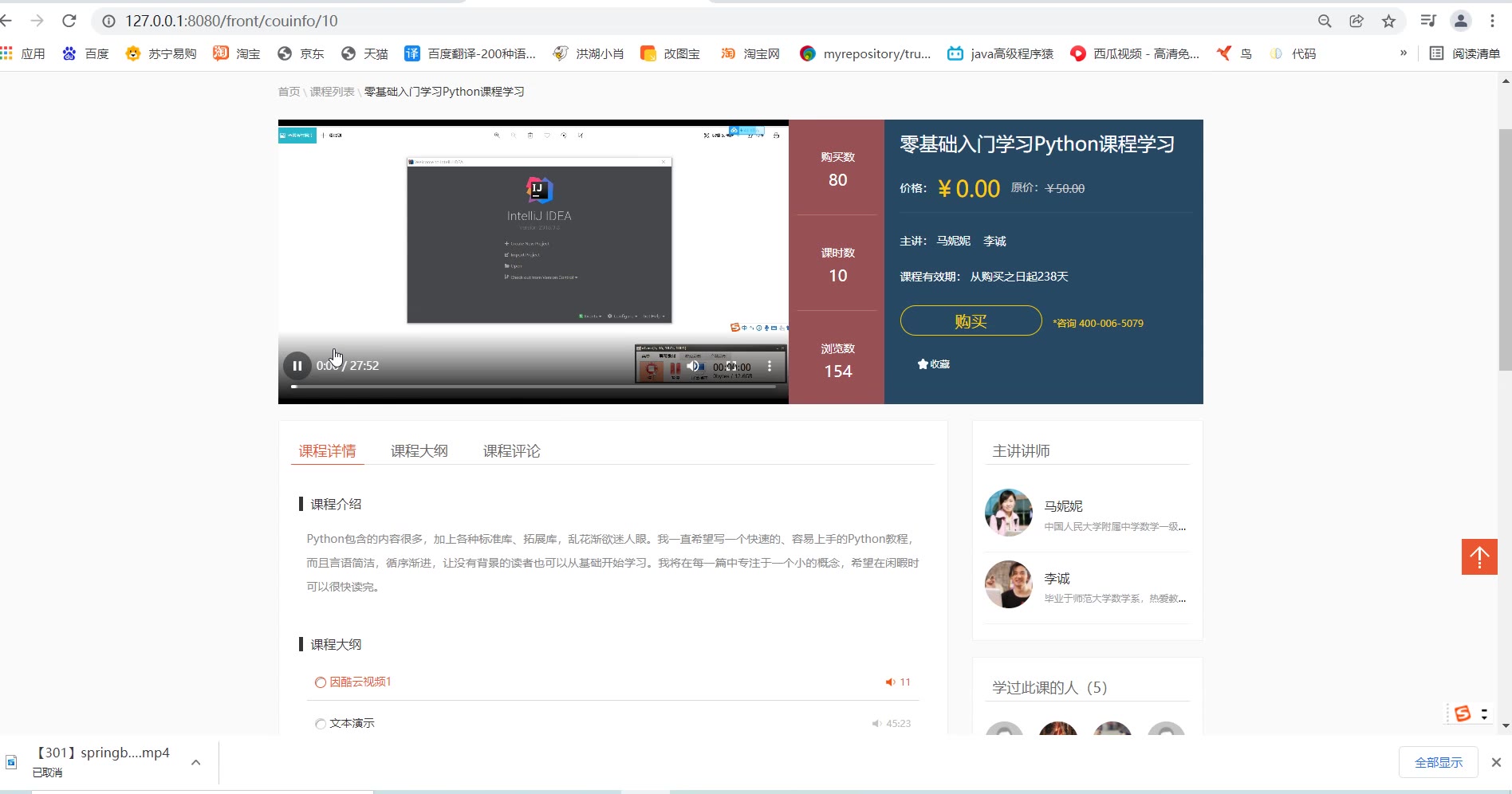Open the 代码 bookmark folder
This screenshot has height=794, width=1512.
coord(1293,53)
